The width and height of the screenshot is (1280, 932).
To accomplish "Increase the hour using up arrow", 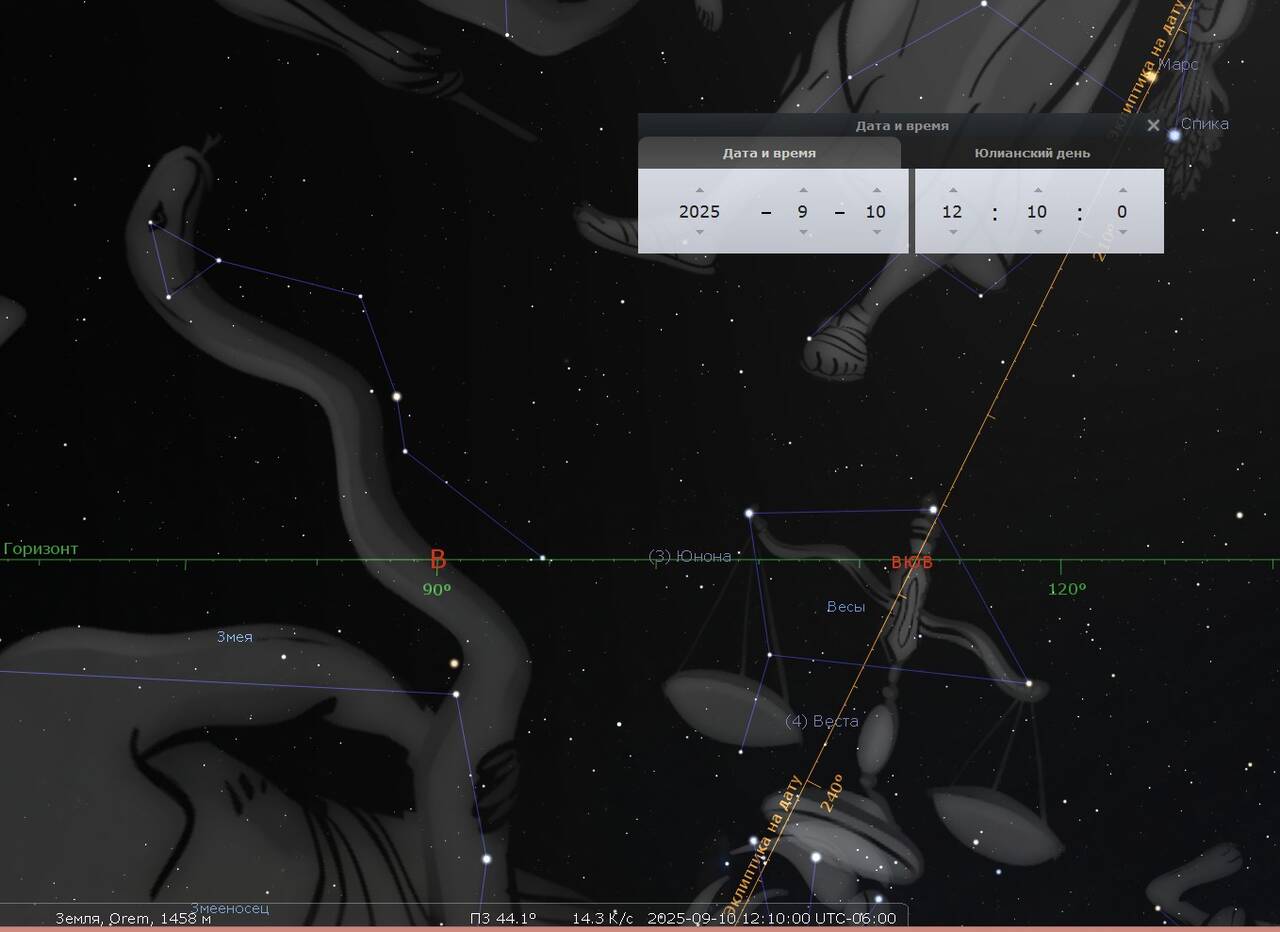I will (952, 190).
